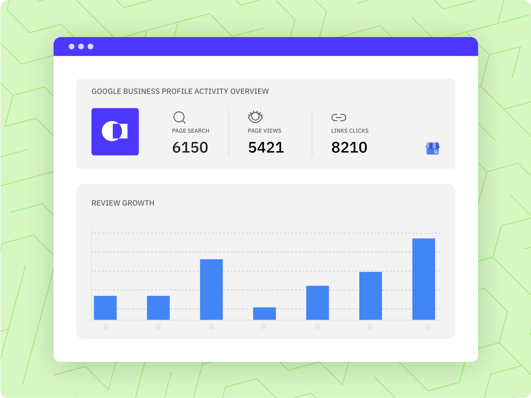Click the third bar in Review Growth chart
This screenshot has height=398, width=531.
pos(211,290)
